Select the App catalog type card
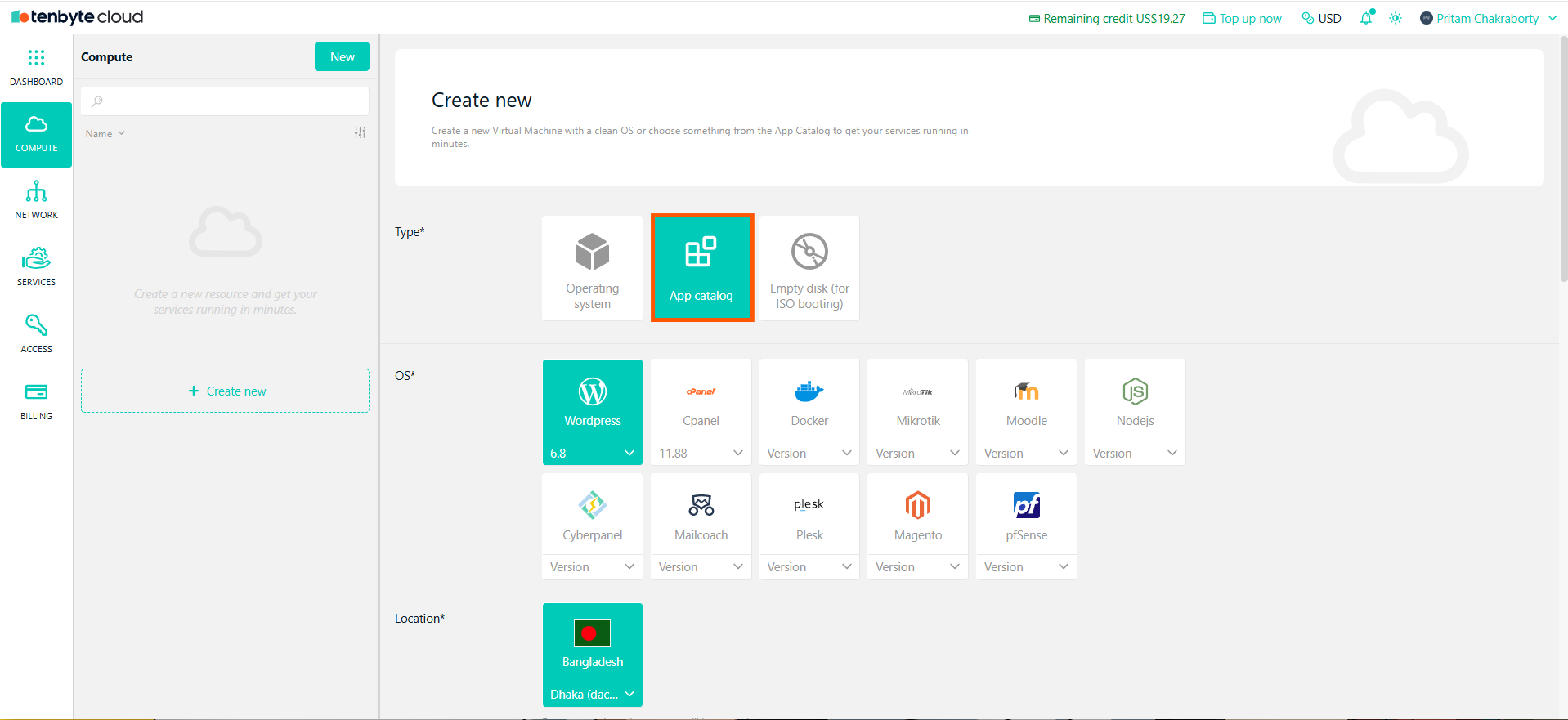Screen dimensions: 1568x720 click(702, 268)
